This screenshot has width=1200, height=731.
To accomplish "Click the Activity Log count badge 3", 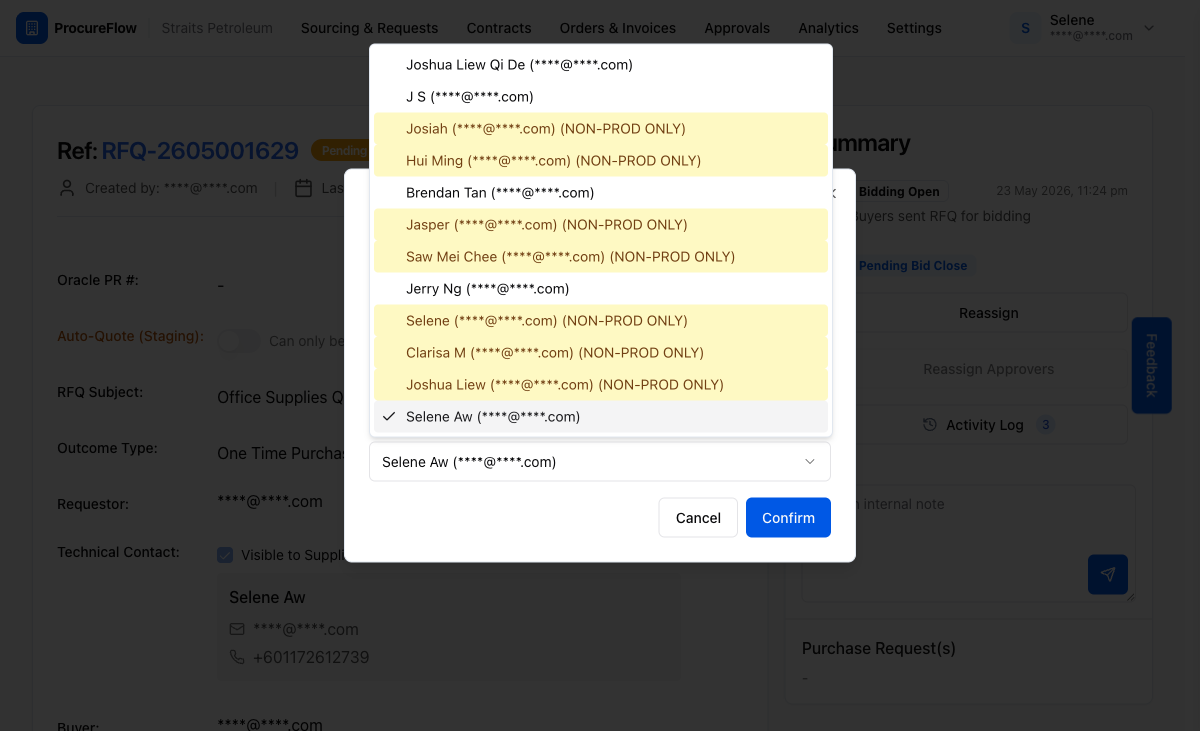I will tap(1046, 425).
